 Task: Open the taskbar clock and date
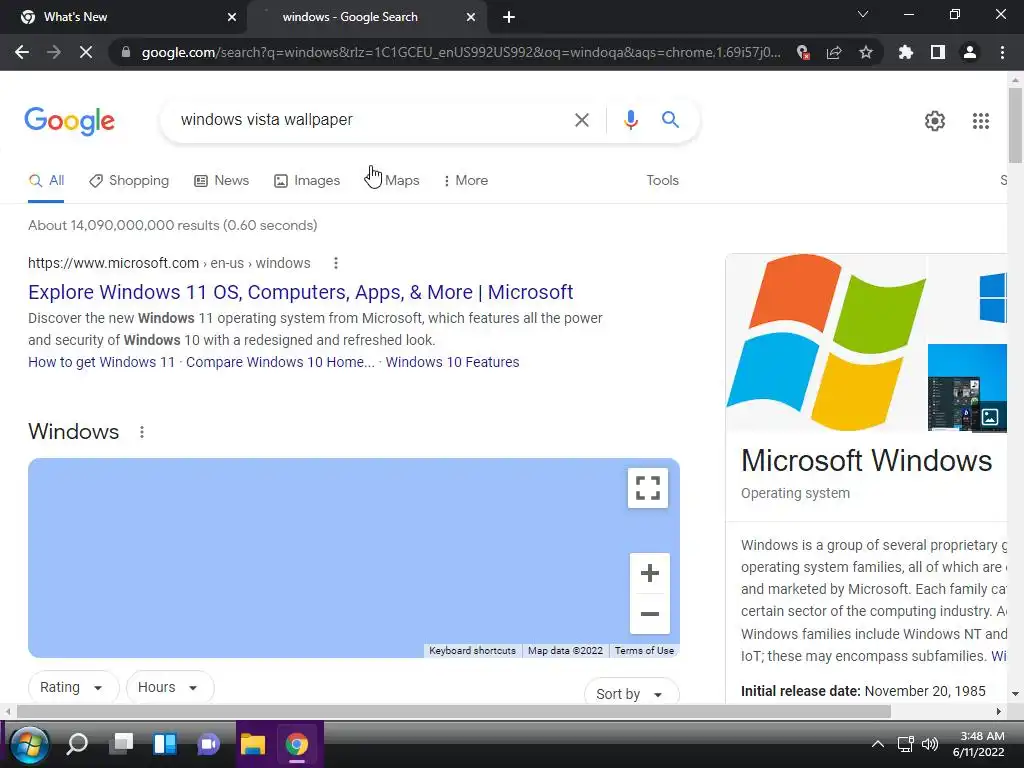click(x=978, y=744)
